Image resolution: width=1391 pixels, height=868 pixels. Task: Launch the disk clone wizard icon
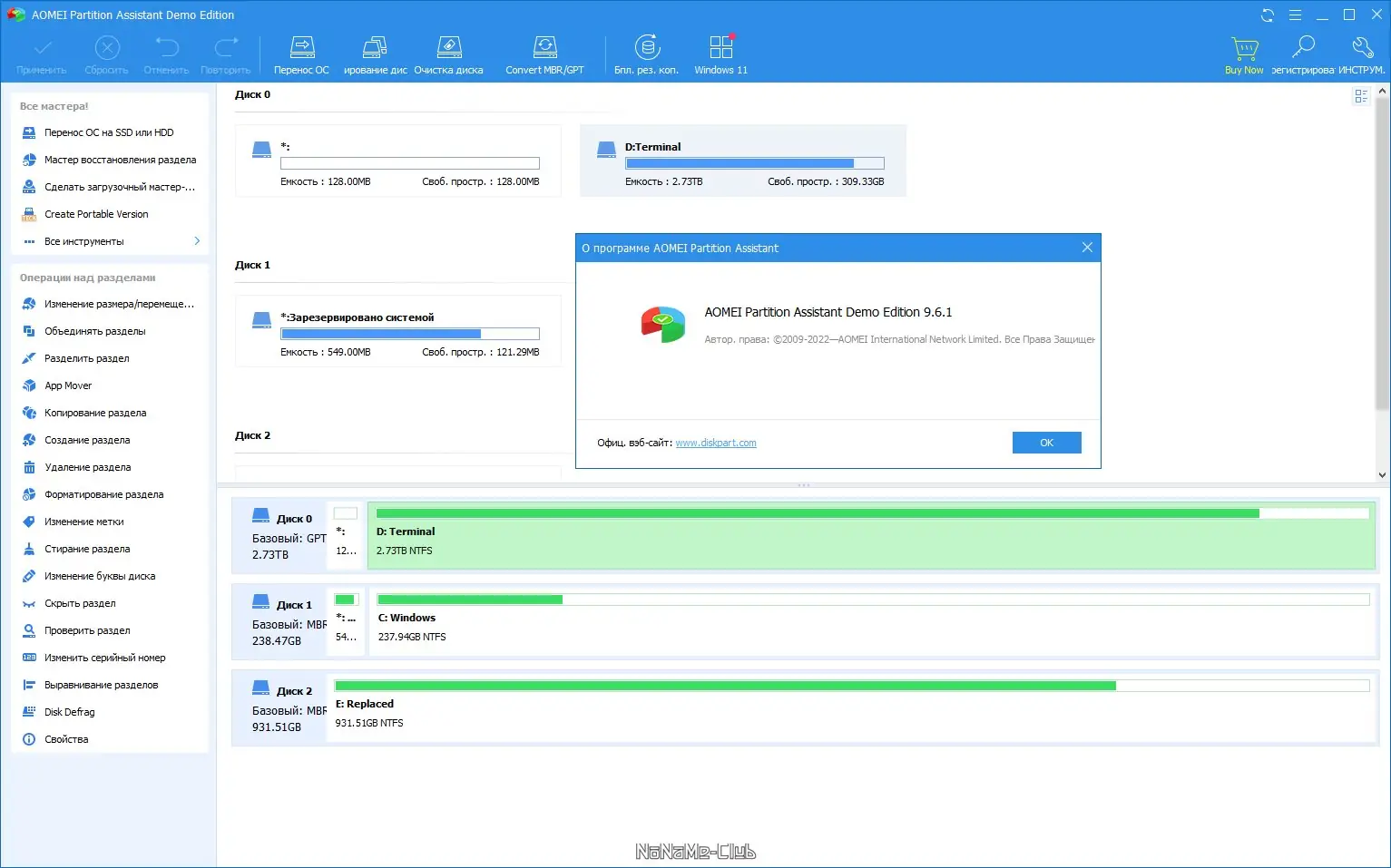point(375,48)
